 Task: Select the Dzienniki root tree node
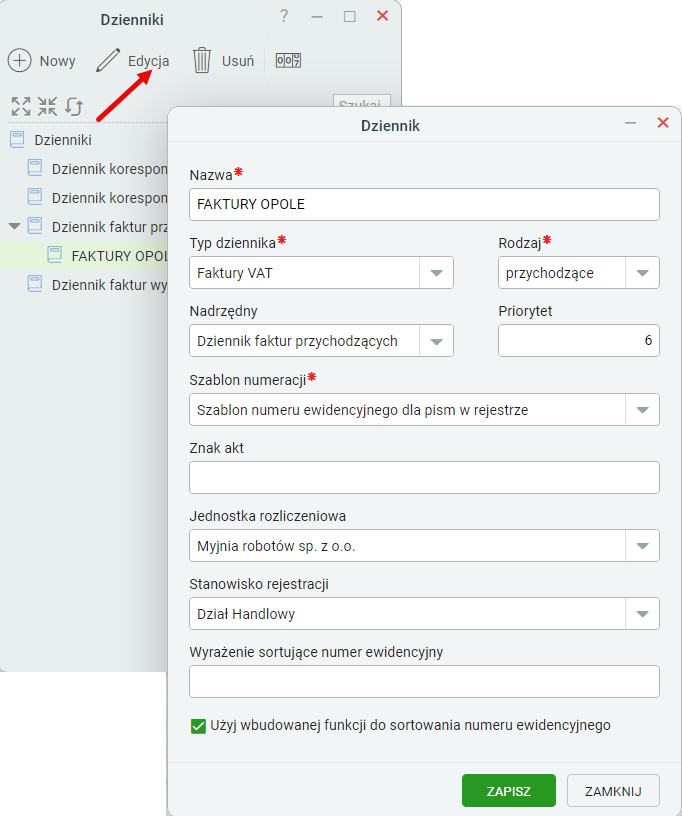tap(63, 140)
